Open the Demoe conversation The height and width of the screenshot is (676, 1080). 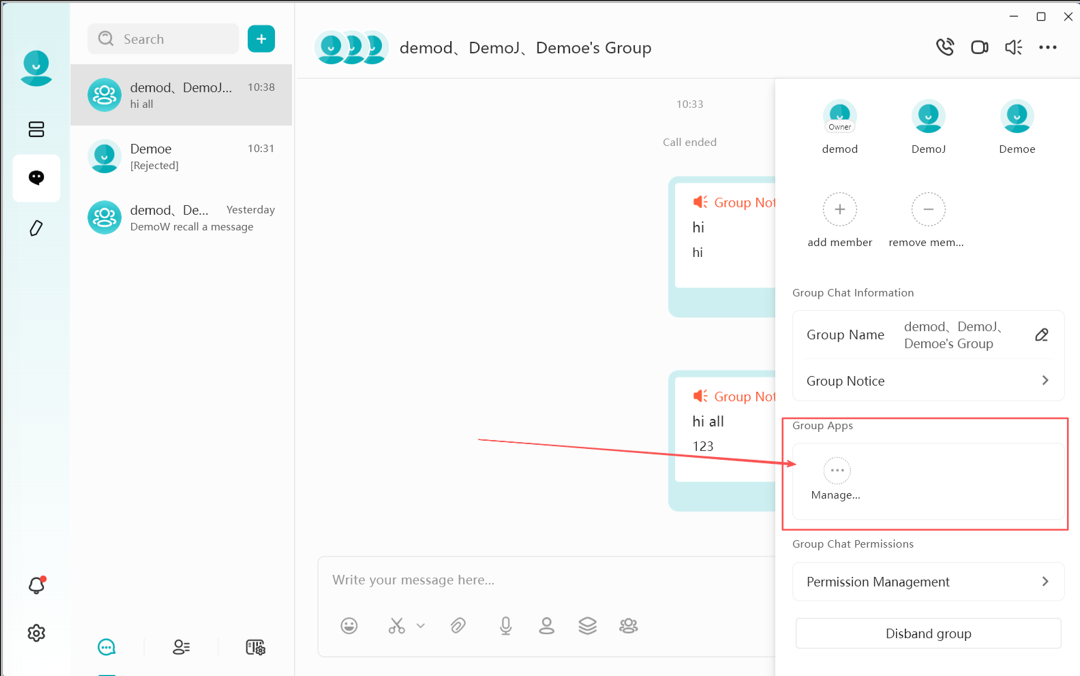181,156
